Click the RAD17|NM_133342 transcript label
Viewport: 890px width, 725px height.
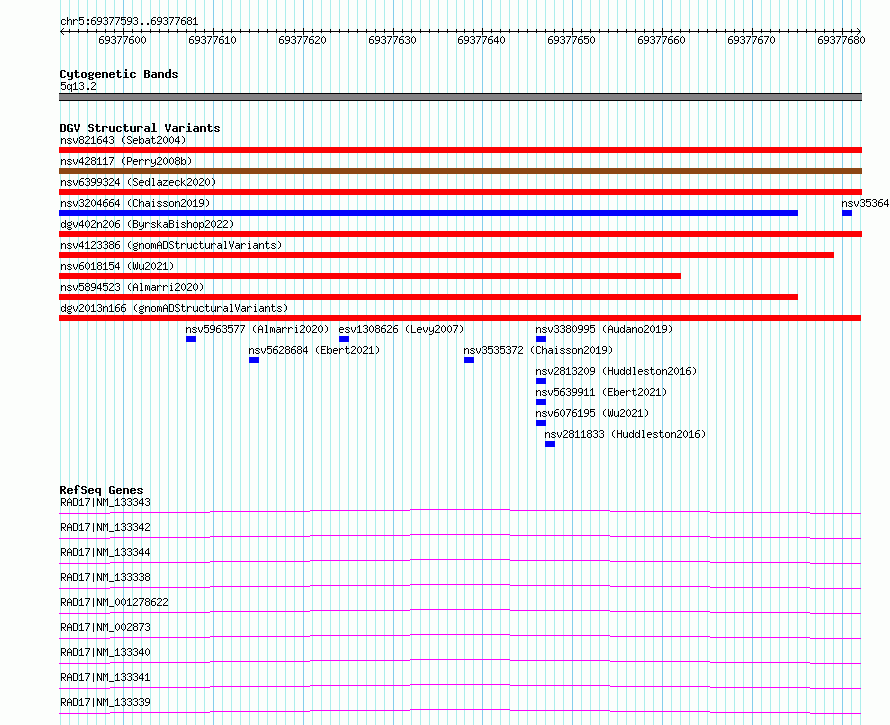pos(106,527)
